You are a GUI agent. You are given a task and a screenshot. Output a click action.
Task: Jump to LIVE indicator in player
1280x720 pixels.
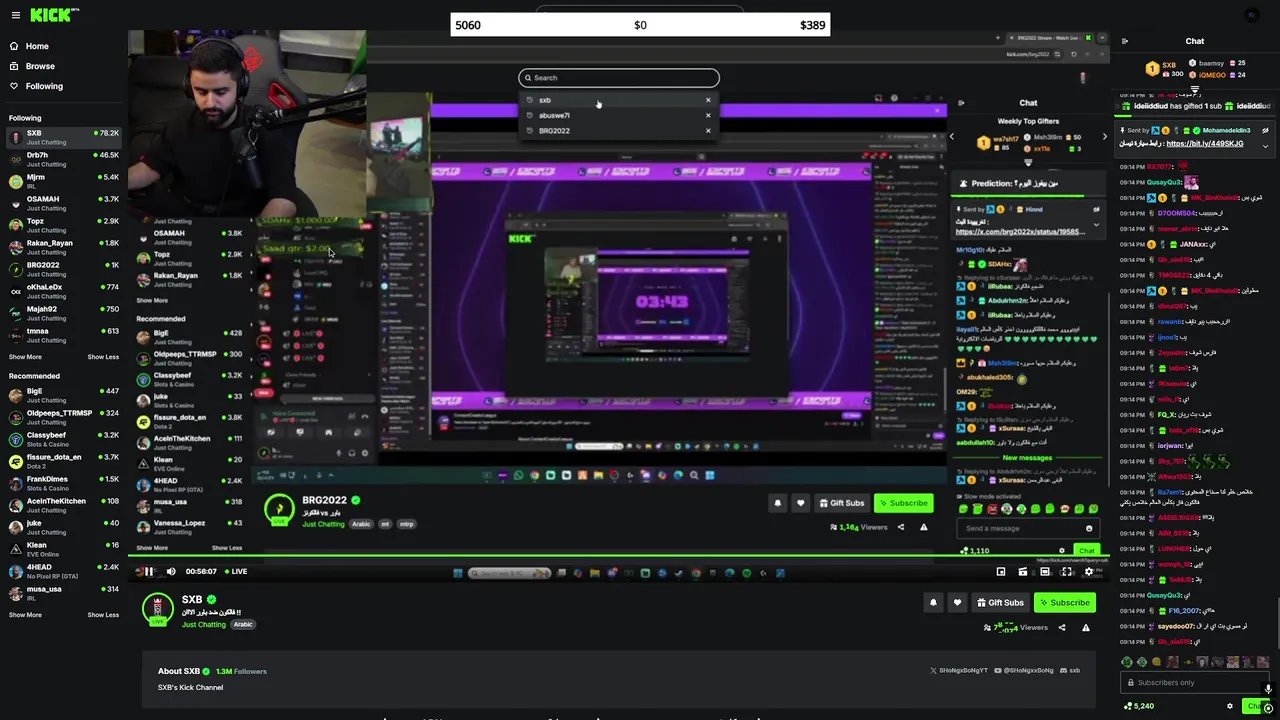pos(235,572)
